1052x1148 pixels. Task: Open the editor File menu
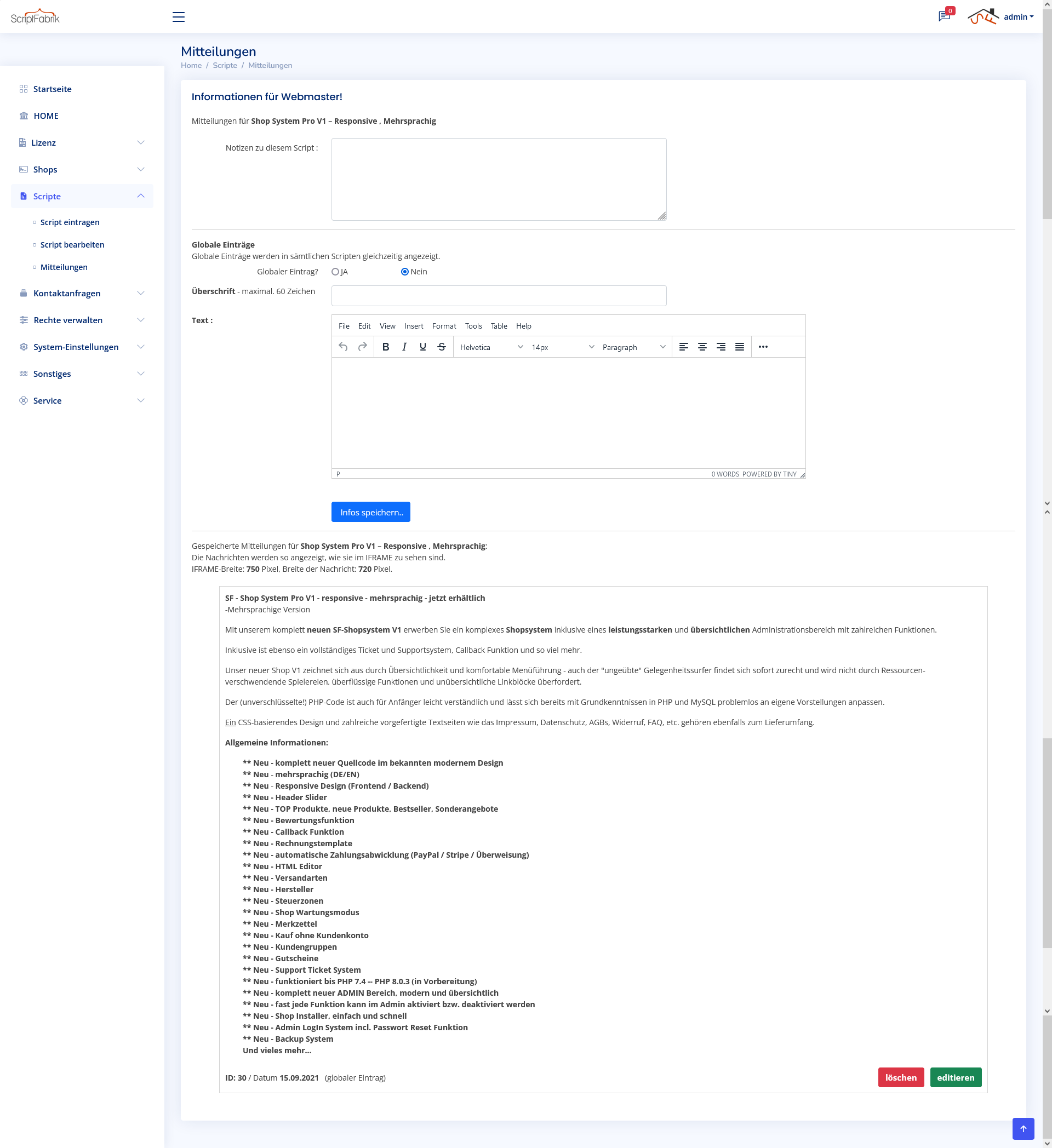[x=344, y=326]
